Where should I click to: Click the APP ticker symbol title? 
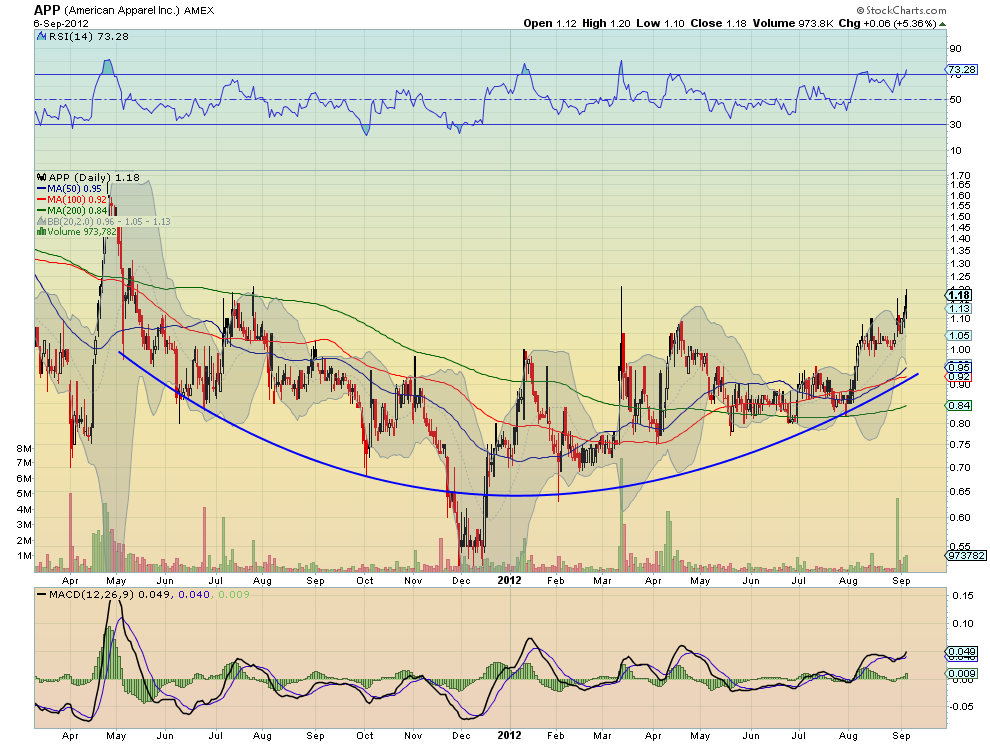(x=47, y=9)
